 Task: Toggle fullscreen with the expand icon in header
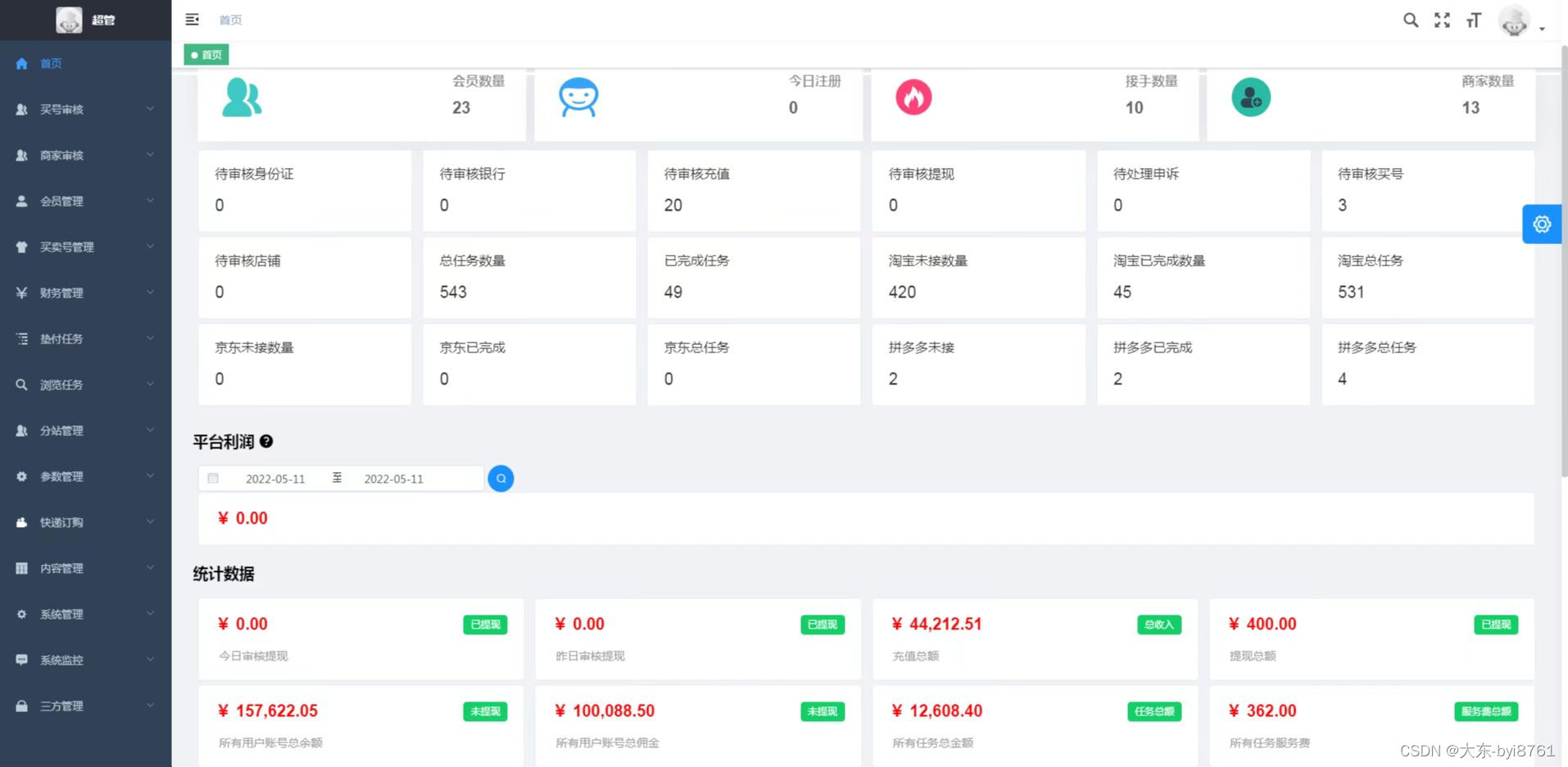1442,20
